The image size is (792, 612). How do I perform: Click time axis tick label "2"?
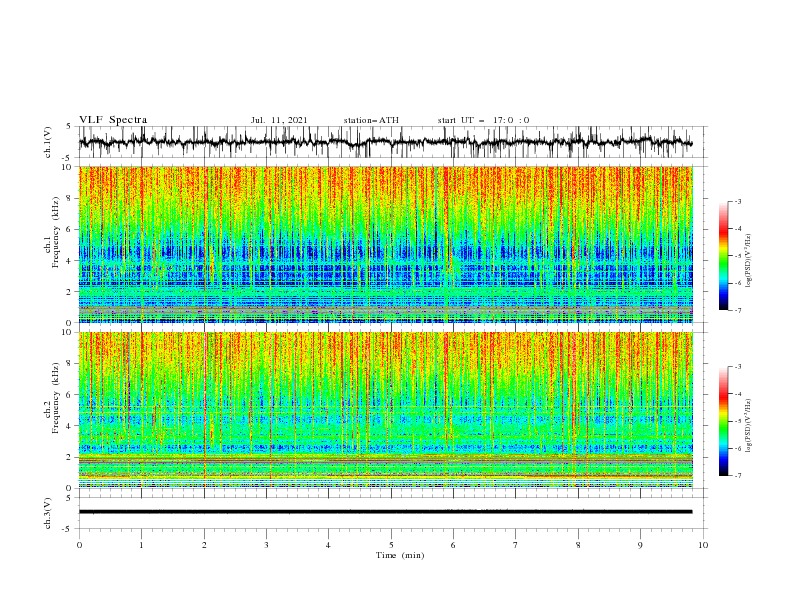[204, 545]
